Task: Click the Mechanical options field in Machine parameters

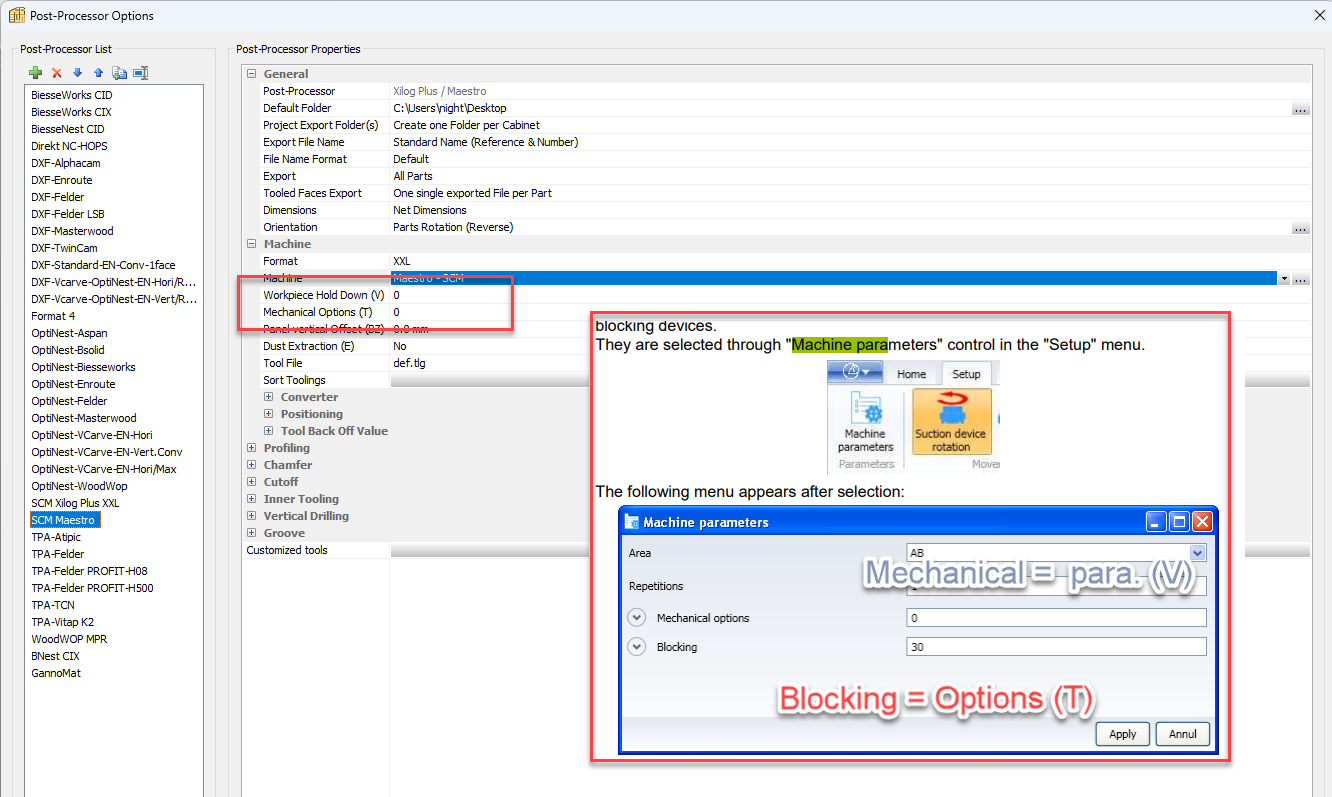Action: [1056, 618]
